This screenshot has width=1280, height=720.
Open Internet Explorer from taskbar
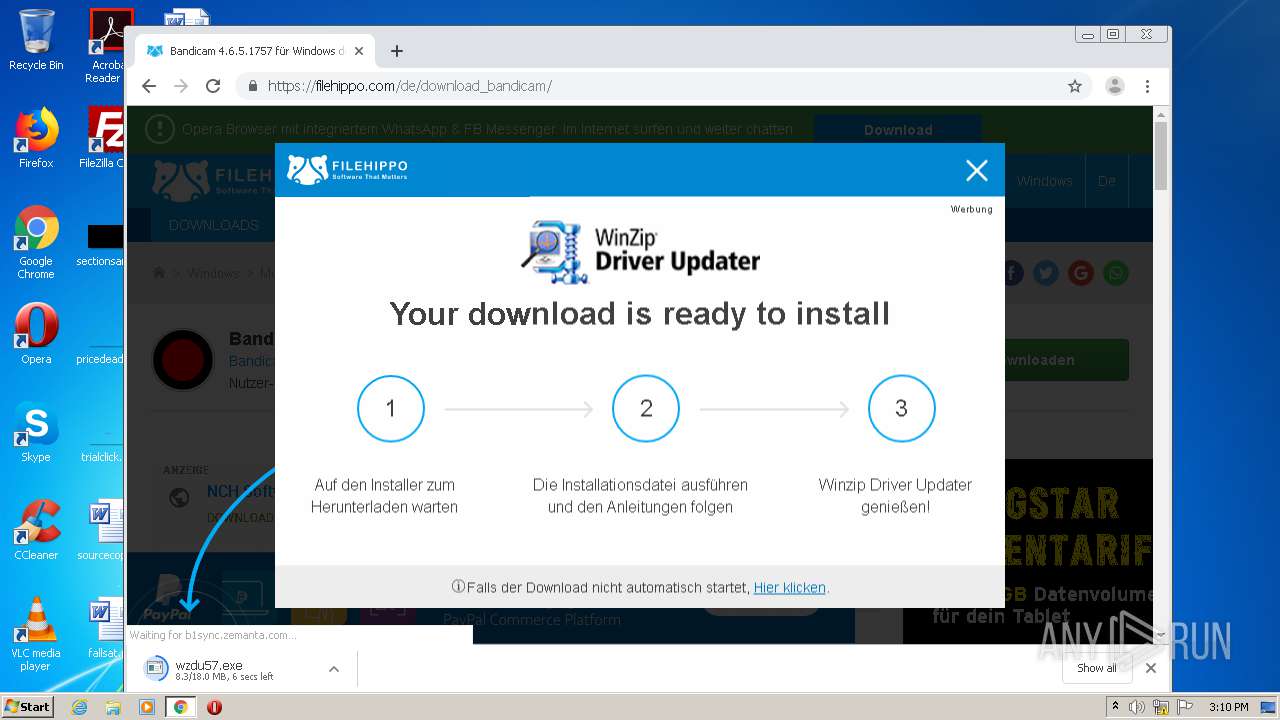79,707
